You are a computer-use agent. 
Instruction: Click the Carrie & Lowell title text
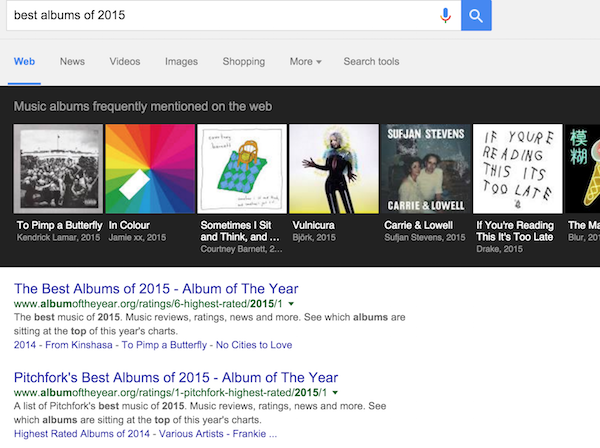click(x=419, y=225)
